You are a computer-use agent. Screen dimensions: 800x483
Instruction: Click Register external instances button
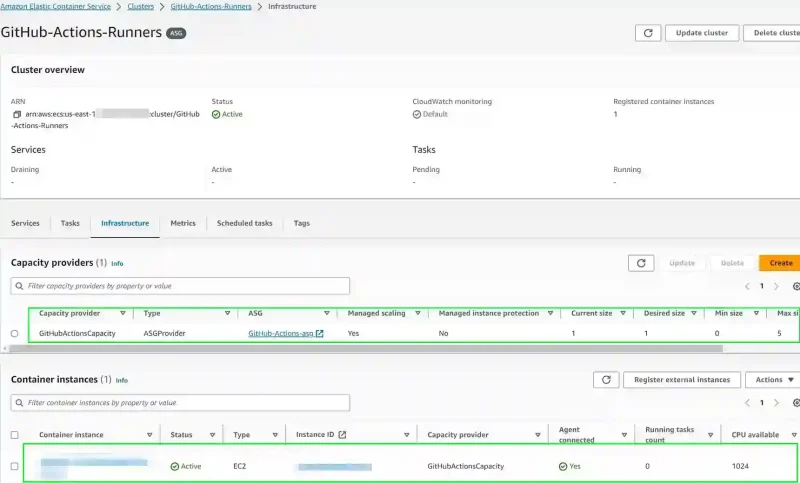[x=682, y=379]
